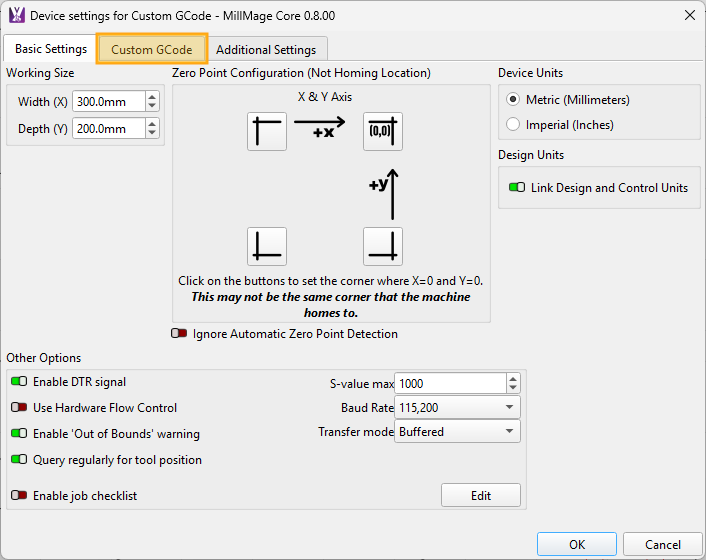706x560 pixels.
Task: Toggle Query regularly for tool position
Action: pos(19,460)
